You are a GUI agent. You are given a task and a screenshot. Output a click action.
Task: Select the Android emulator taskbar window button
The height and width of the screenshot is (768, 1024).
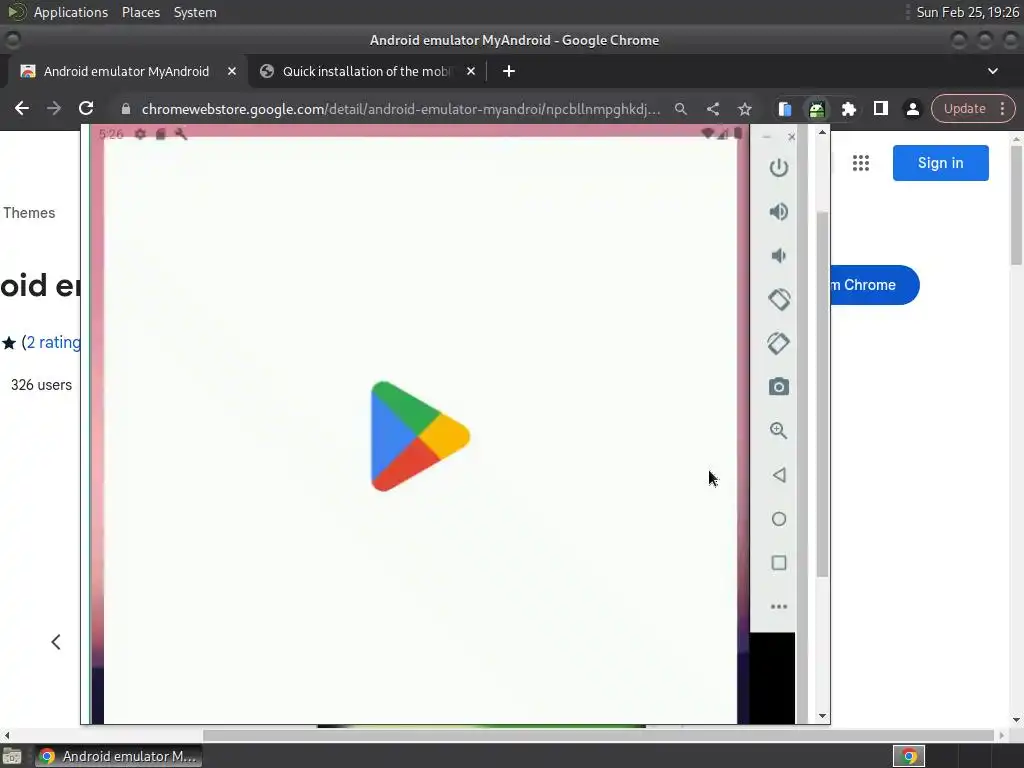tap(119, 756)
